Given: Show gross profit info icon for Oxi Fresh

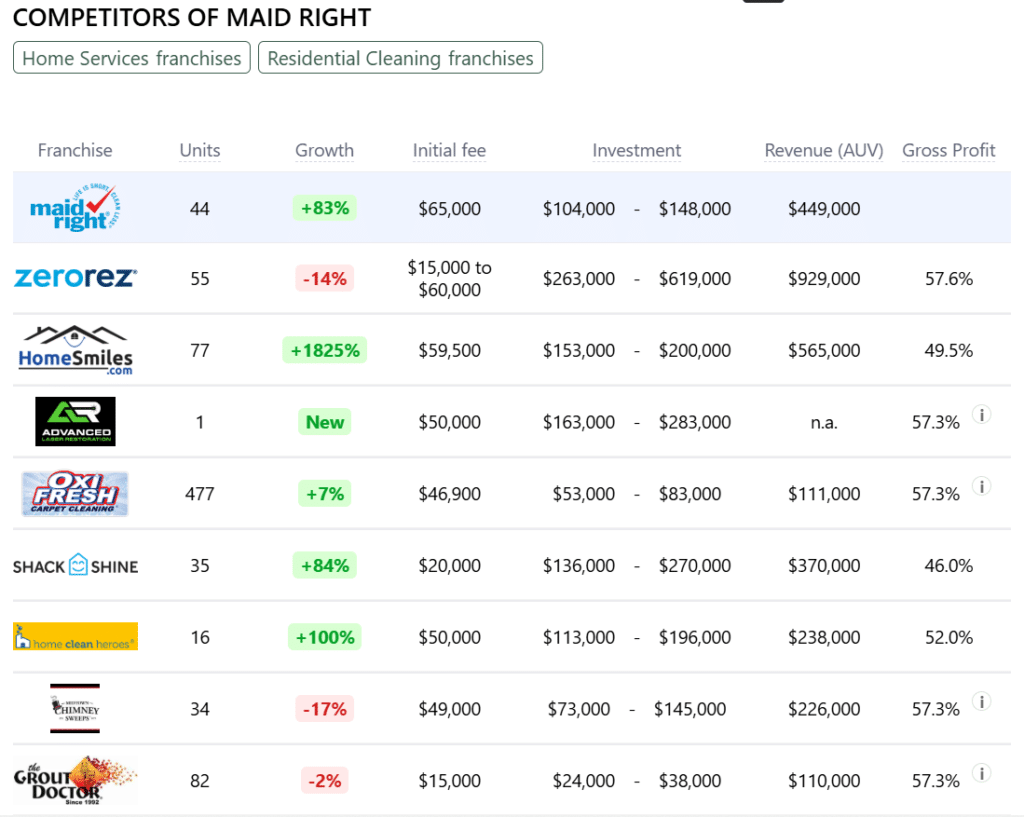Looking at the screenshot, I should (x=982, y=486).
